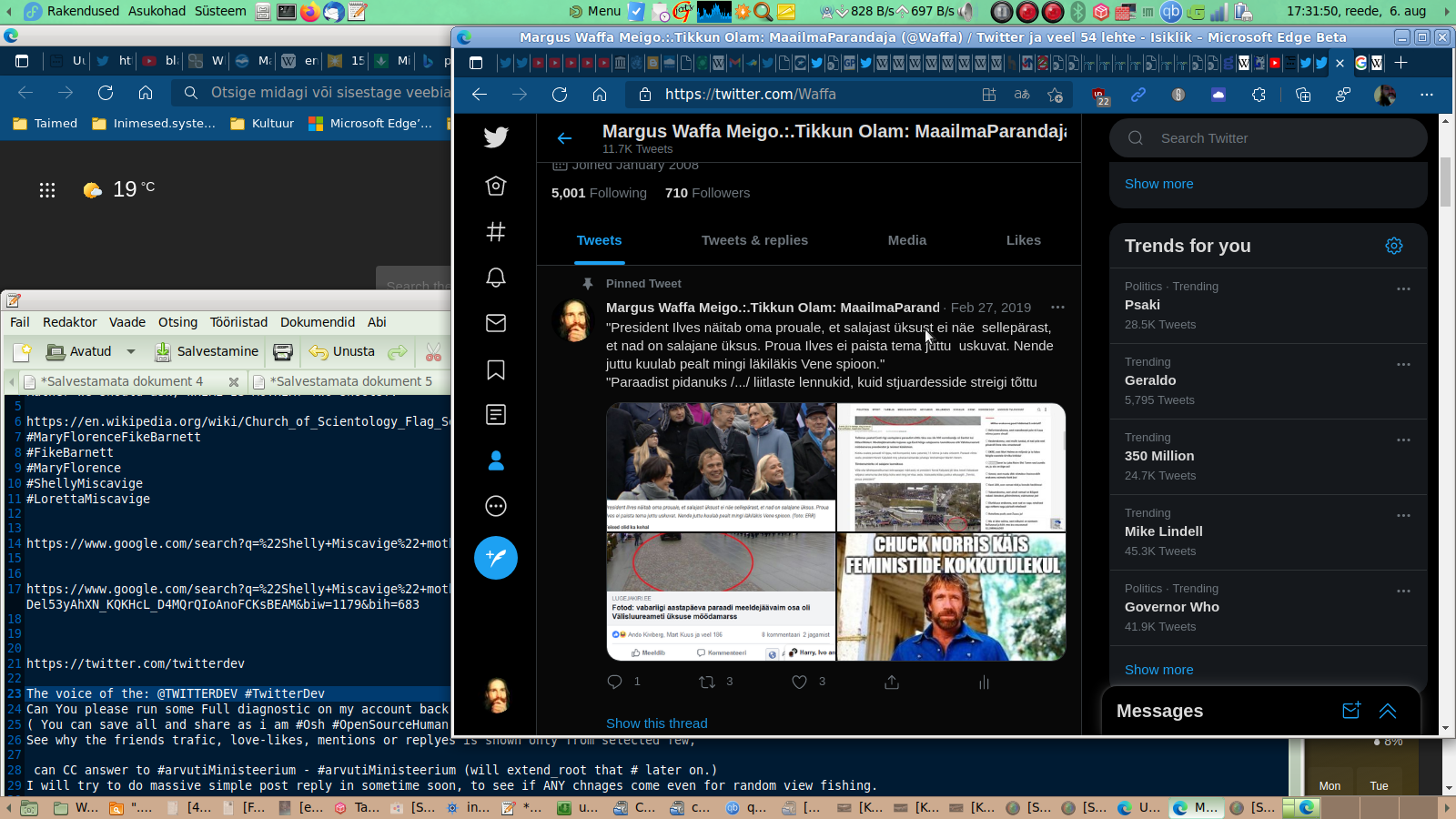Screen dimensions: 1456x819
Task: Open Edge Collections icon
Action: click(x=1303, y=95)
